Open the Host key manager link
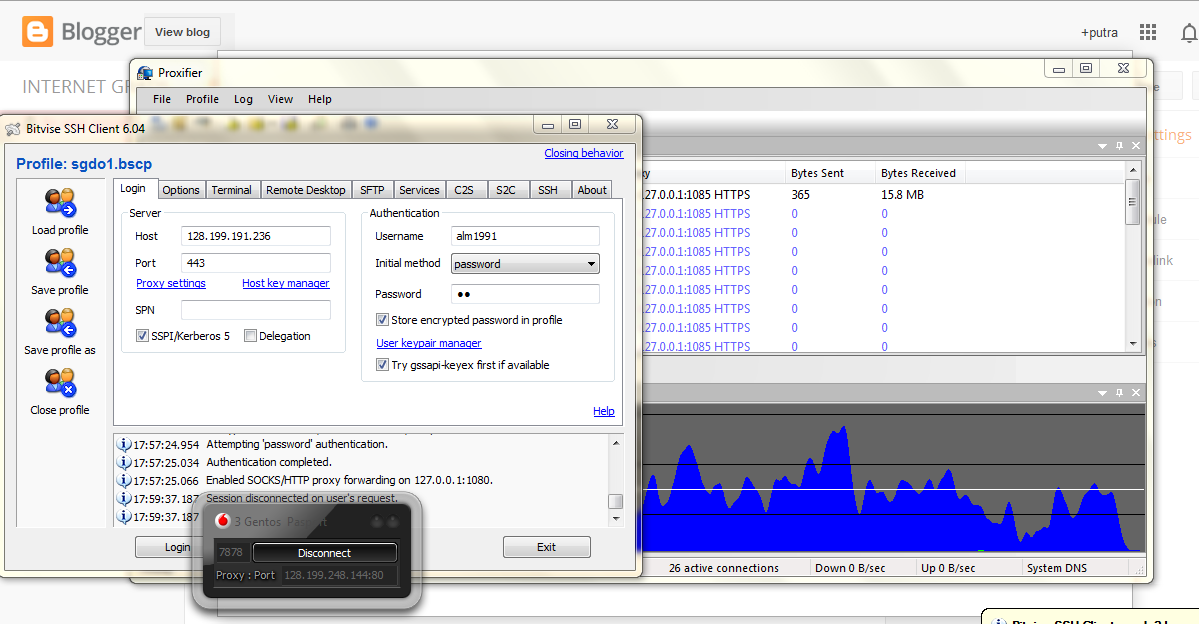This screenshot has width=1199, height=624. [286, 283]
